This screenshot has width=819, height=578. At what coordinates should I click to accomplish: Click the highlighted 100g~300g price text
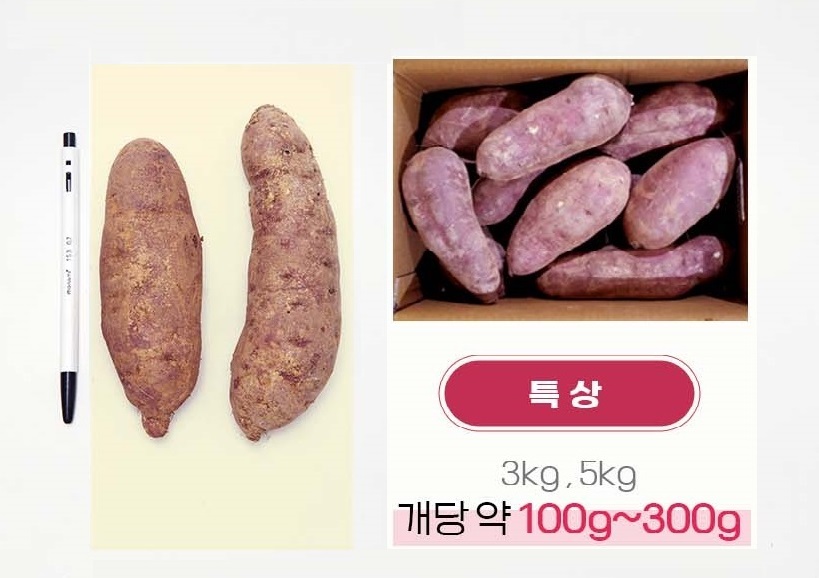click(630, 521)
